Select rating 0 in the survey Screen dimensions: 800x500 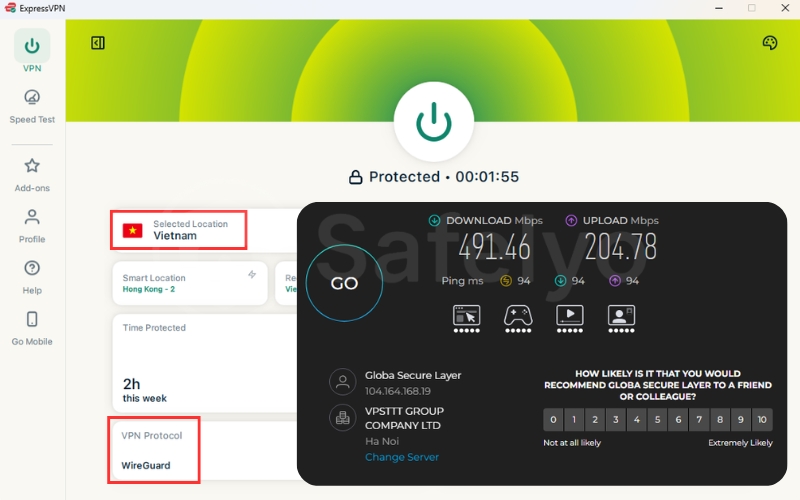pyautogui.click(x=553, y=419)
